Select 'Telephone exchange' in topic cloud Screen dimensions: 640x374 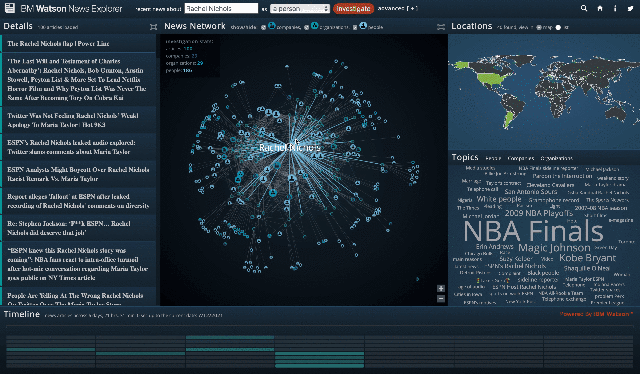coord(564,299)
